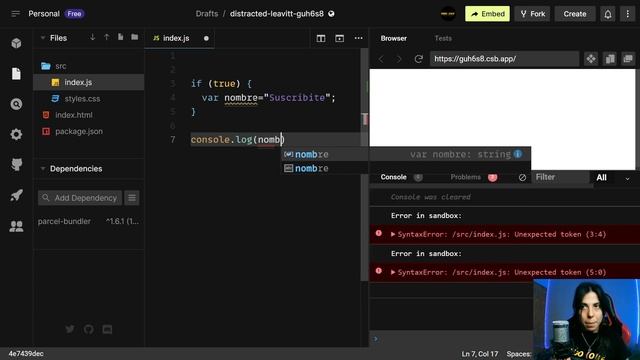The image size is (640, 360).
Task: Open the Sandbox Info cube icon
Action: click(16, 43)
